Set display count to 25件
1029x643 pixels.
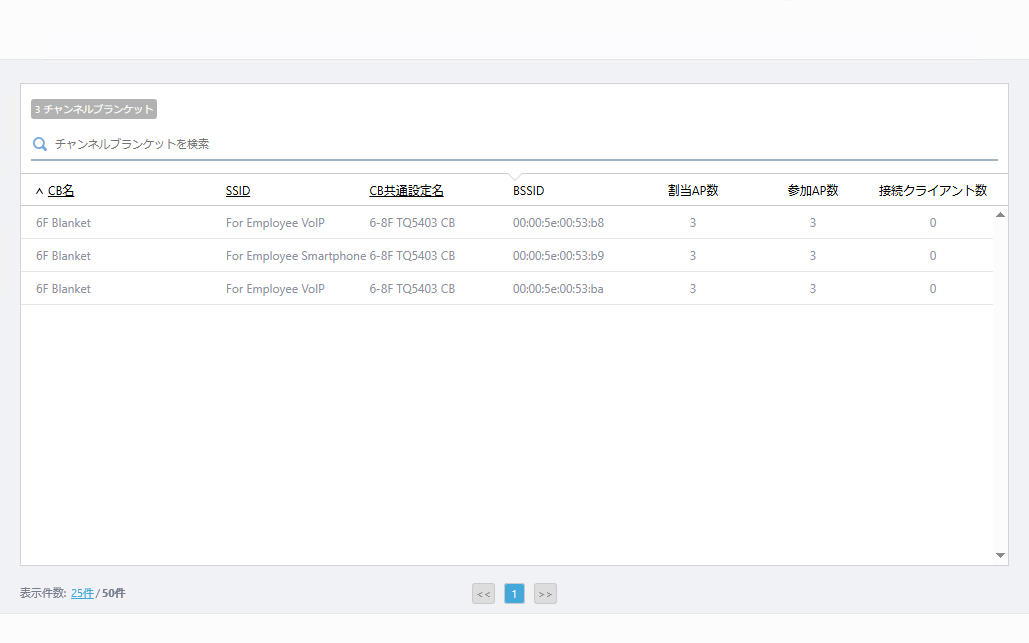pyautogui.click(x=82, y=593)
